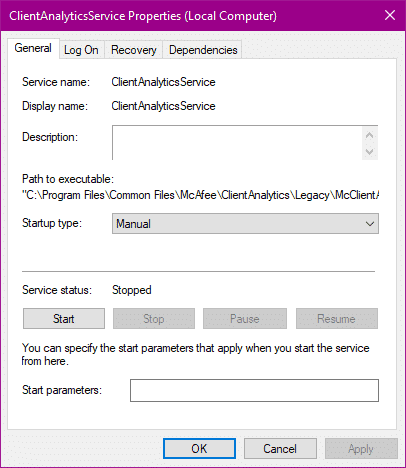The height and width of the screenshot is (468, 406).
Task: Focus the Start parameters text field
Action: 254,390
